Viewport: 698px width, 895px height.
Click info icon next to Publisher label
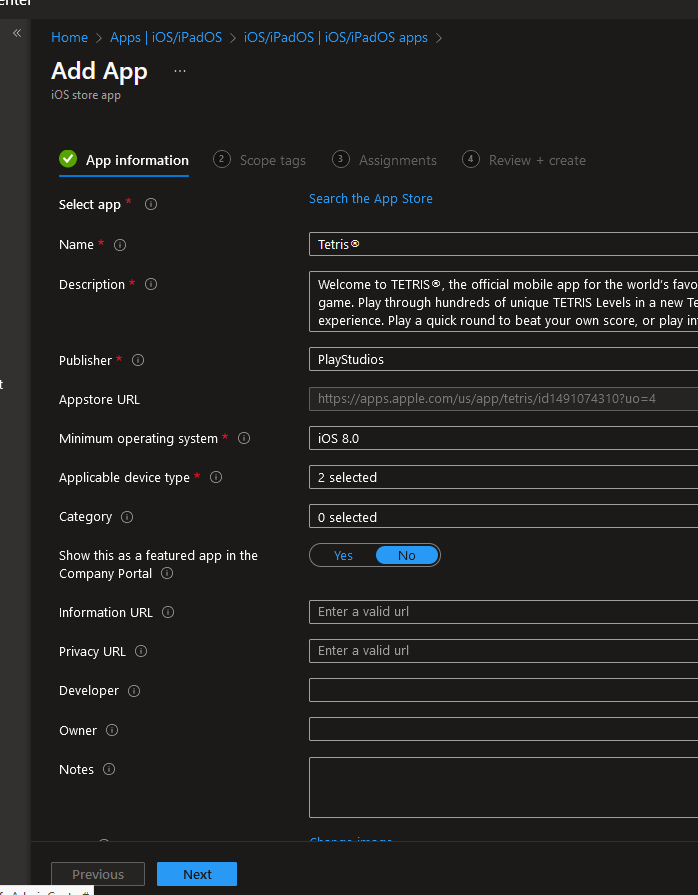tap(138, 360)
